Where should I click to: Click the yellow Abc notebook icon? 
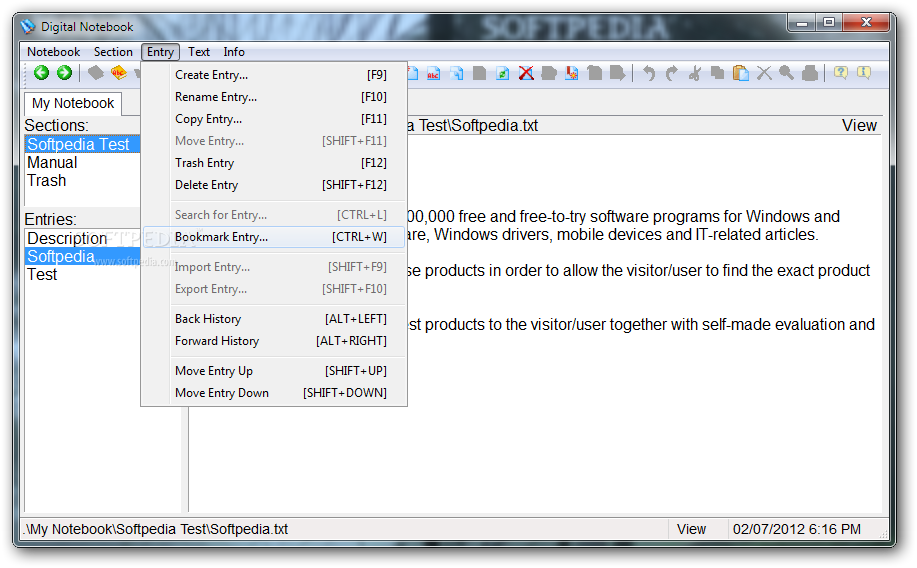119,73
